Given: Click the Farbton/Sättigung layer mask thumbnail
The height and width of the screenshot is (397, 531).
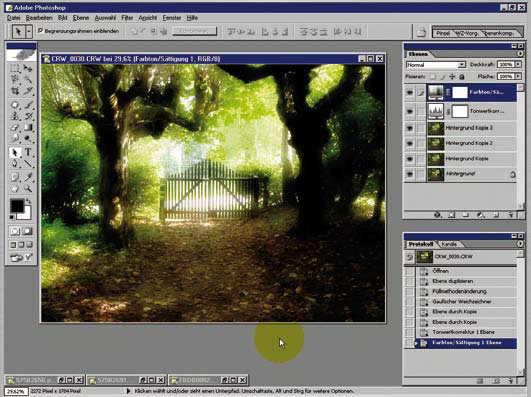Looking at the screenshot, I should (x=460, y=92).
